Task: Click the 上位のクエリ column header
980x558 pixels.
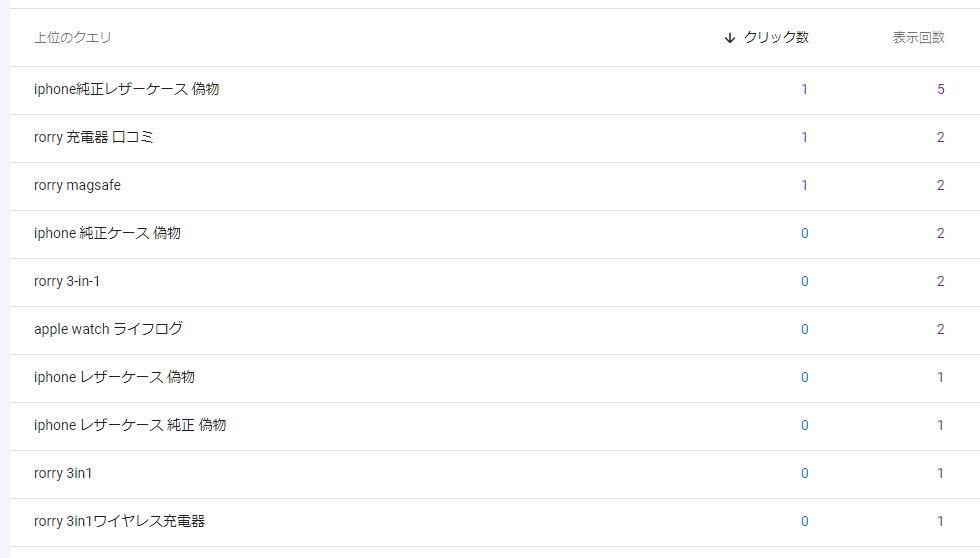Action: pos(73,38)
